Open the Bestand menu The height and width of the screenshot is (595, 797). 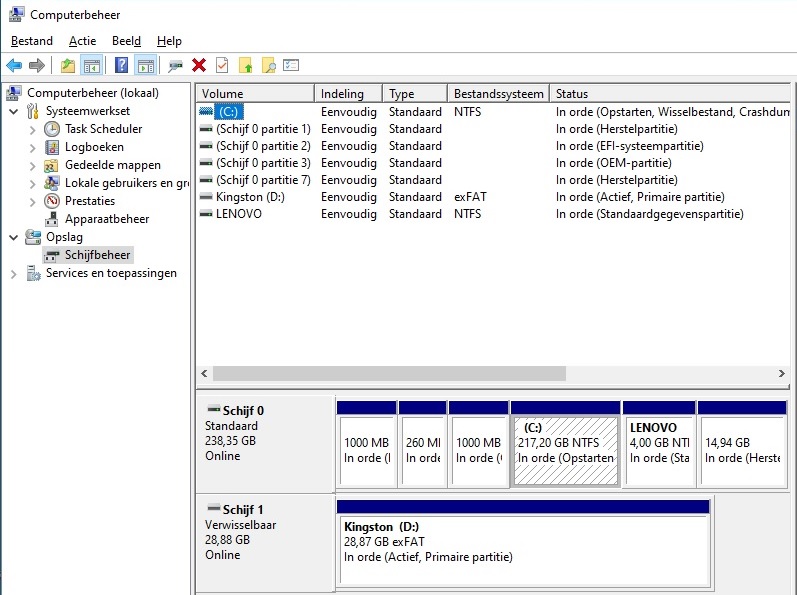click(32, 41)
